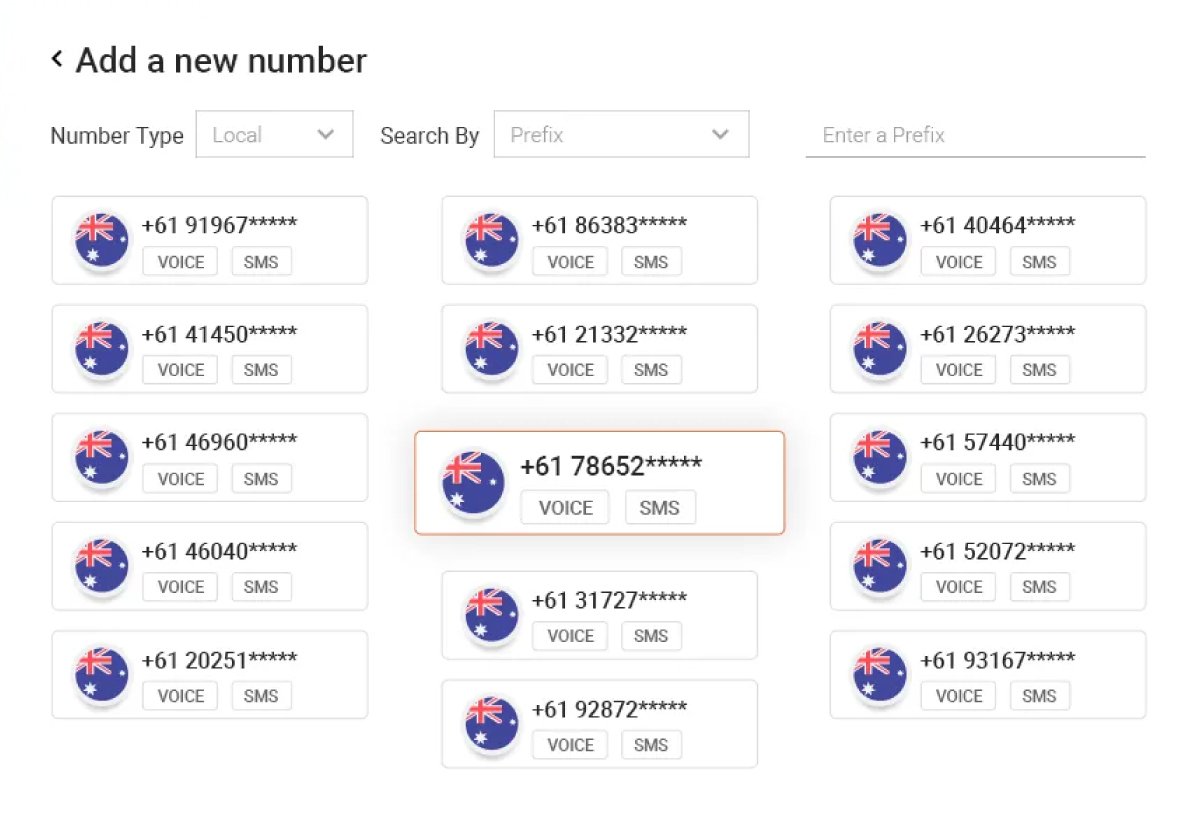Toggle SMS for +61 46960*****
This screenshot has height=816, width=1200.
pos(261,479)
